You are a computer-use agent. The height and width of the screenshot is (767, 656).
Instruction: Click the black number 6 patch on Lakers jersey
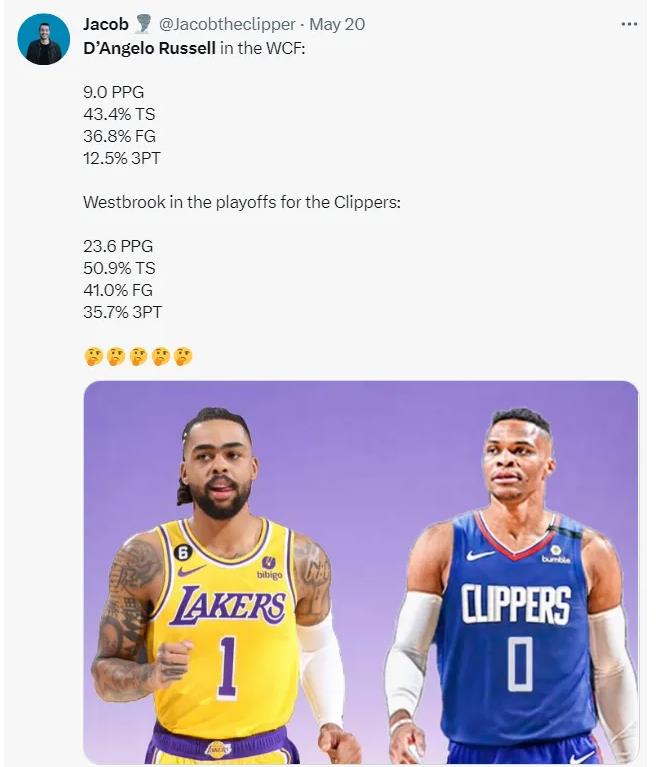[x=183, y=549]
